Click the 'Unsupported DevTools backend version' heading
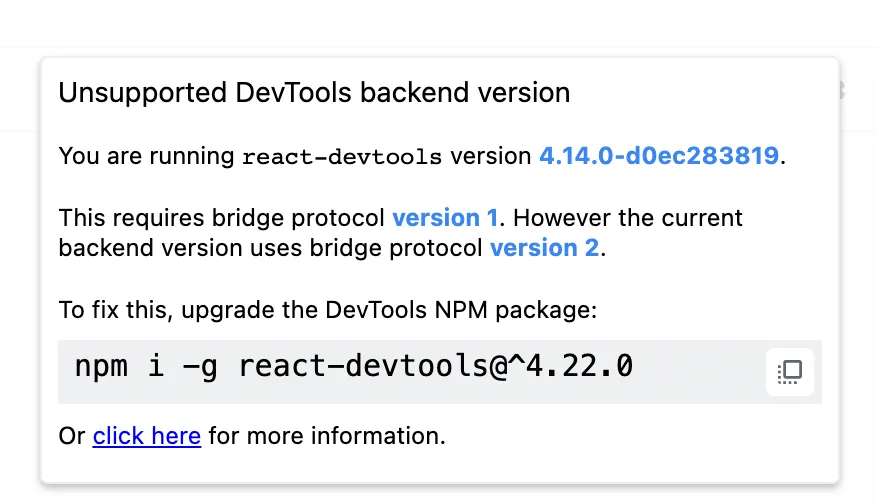Image resolution: width=878 pixels, height=502 pixels. point(314,93)
